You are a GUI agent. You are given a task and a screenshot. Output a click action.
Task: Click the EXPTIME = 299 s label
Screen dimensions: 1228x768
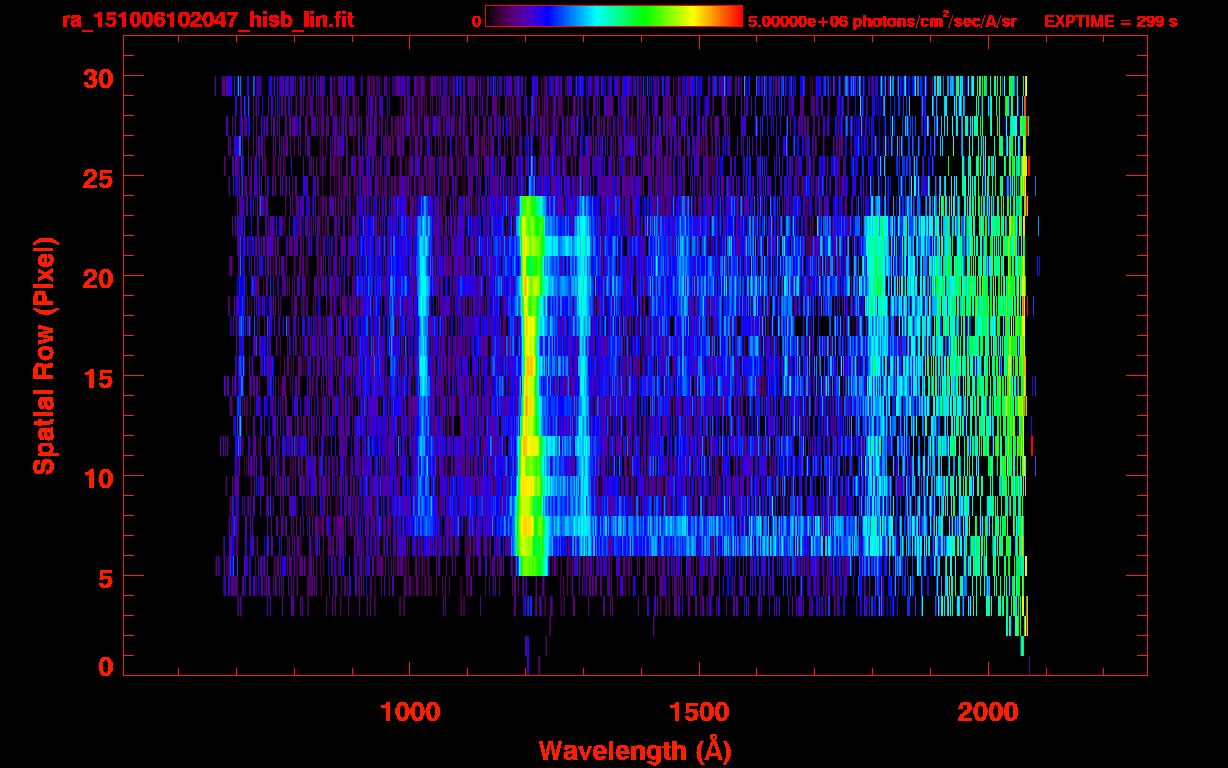click(x=1110, y=21)
